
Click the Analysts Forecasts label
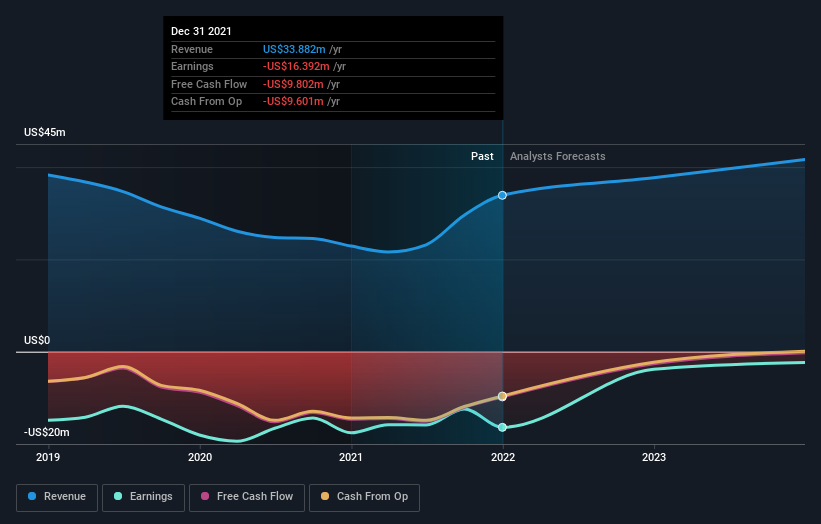click(558, 156)
